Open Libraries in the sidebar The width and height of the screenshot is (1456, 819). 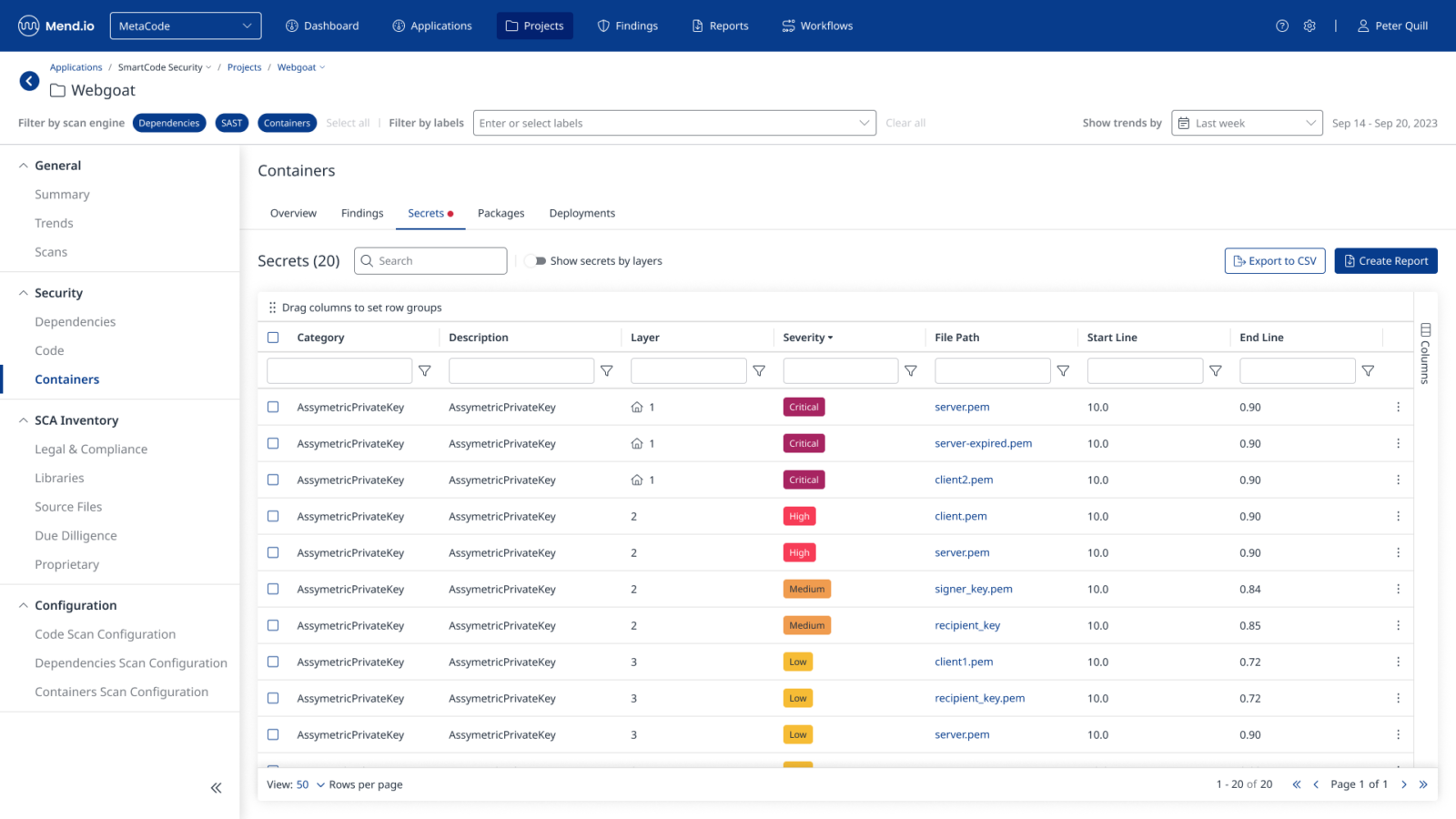(x=59, y=478)
